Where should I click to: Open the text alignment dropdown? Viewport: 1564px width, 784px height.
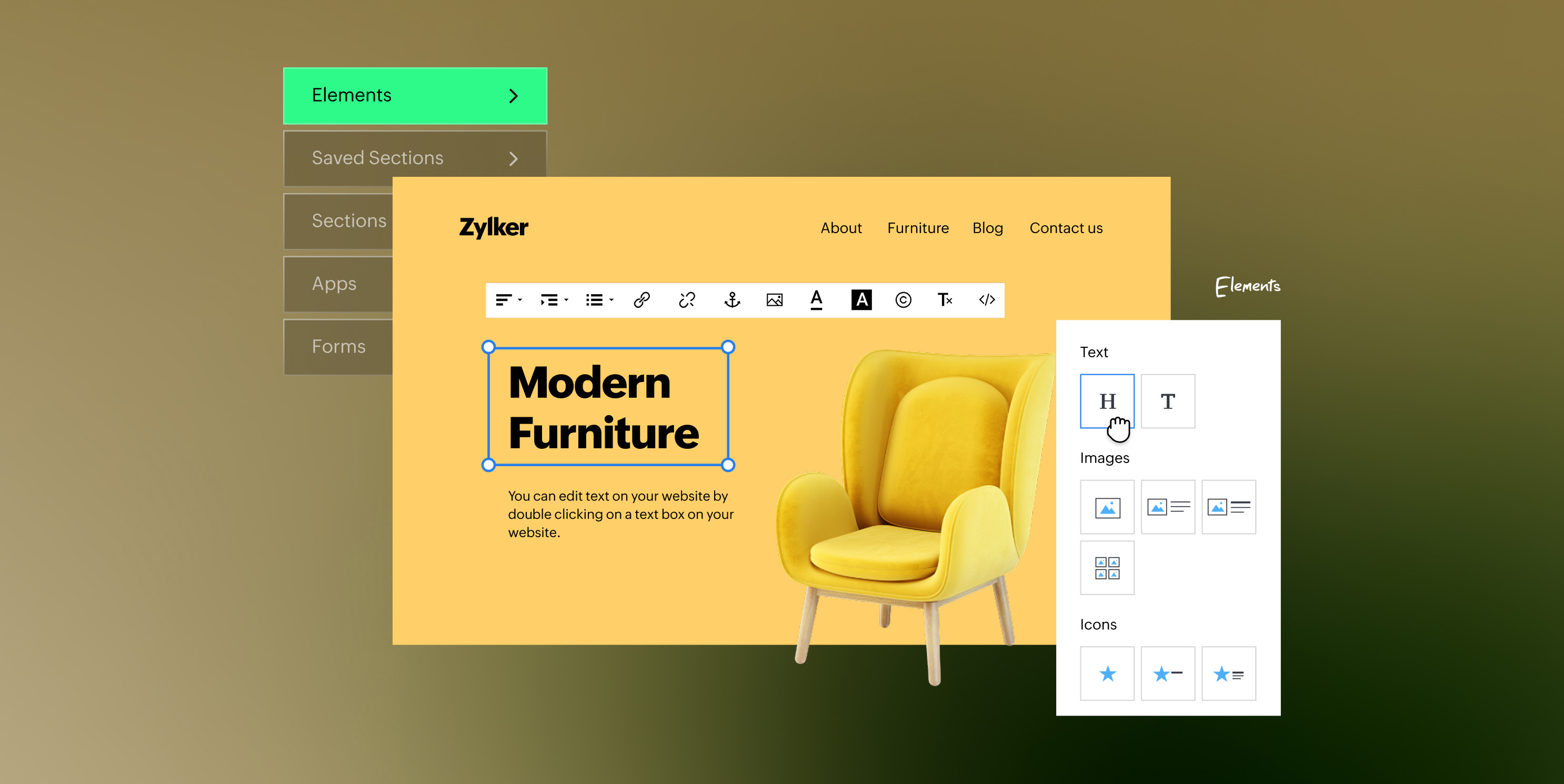[509, 300]
